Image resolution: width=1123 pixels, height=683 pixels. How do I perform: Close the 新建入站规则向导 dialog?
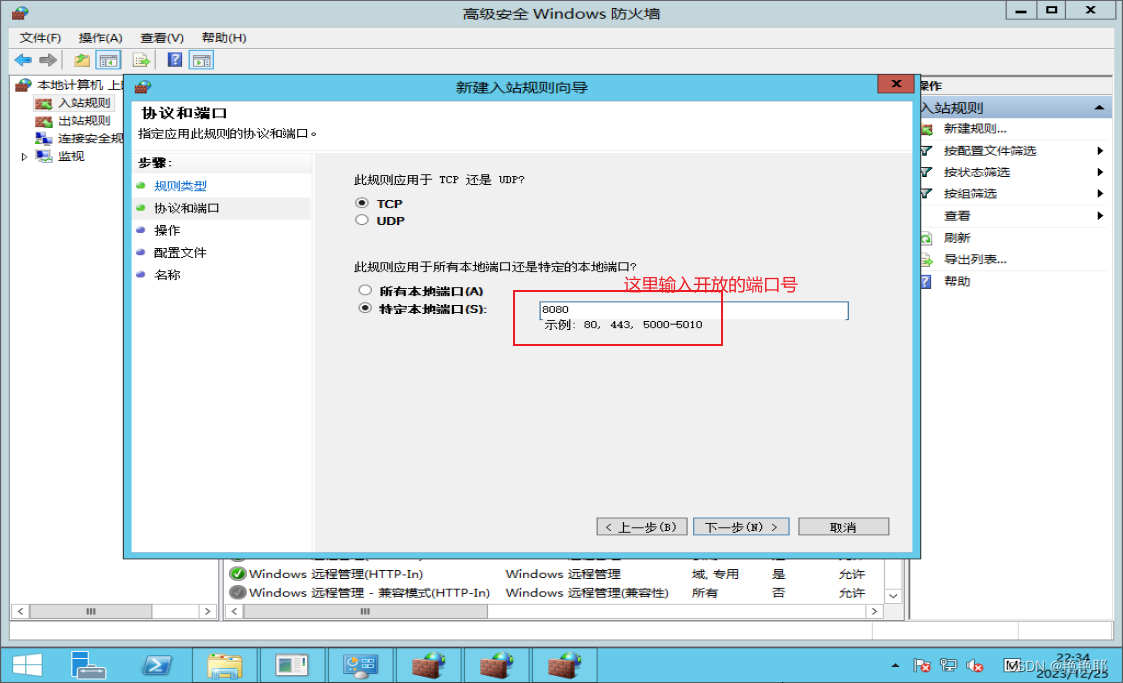point(896,84)
